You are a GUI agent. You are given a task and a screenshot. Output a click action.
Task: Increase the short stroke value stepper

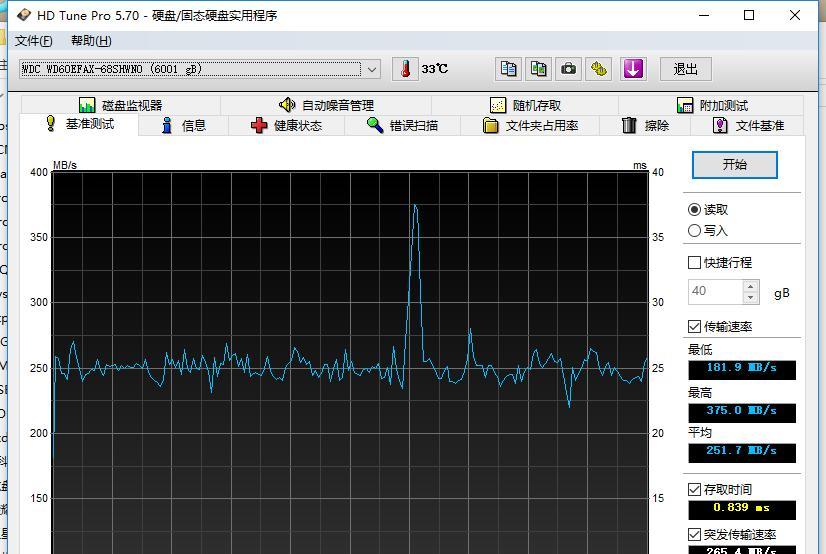751,286
